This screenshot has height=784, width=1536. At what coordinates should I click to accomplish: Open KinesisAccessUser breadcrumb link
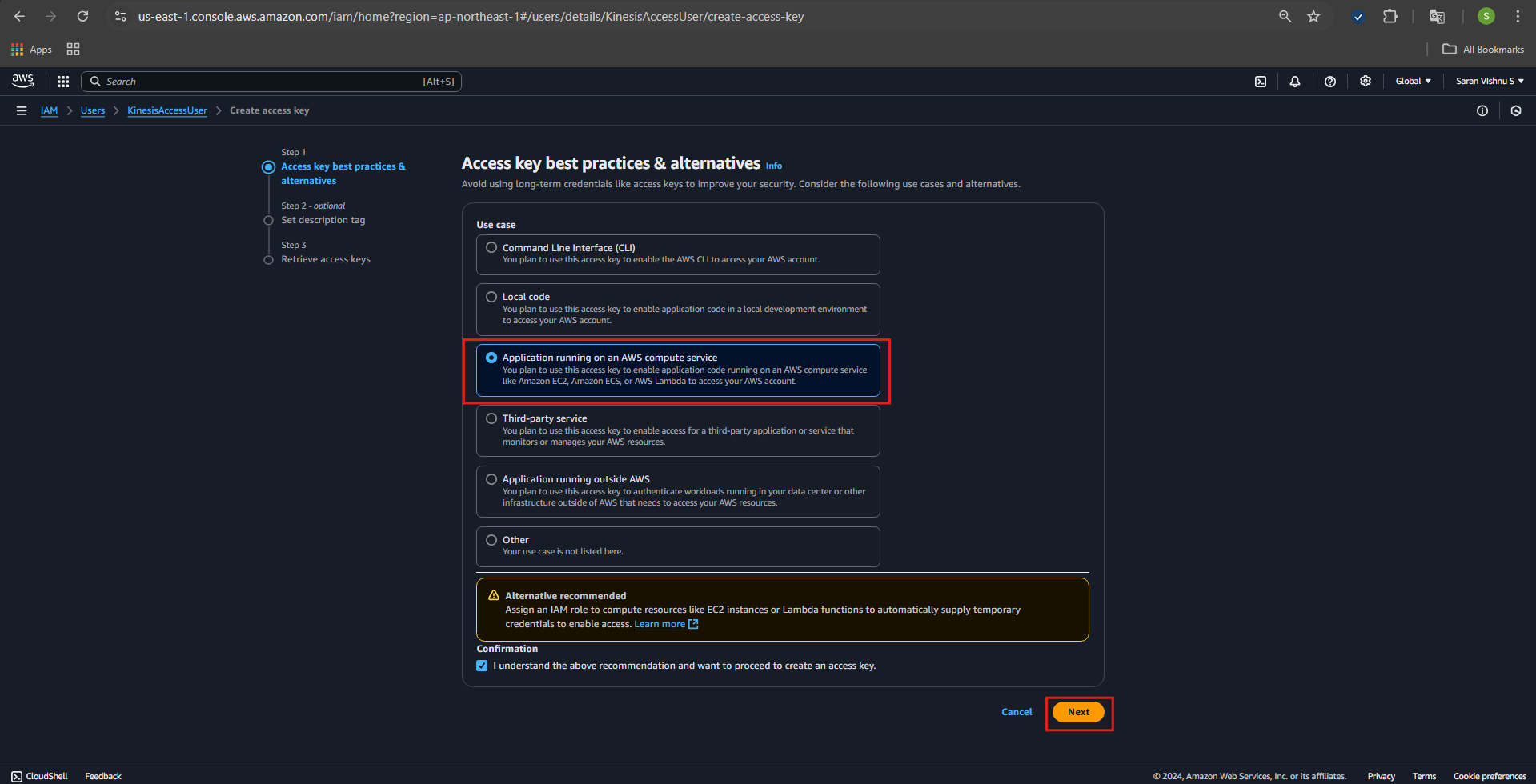pos(166,111)
